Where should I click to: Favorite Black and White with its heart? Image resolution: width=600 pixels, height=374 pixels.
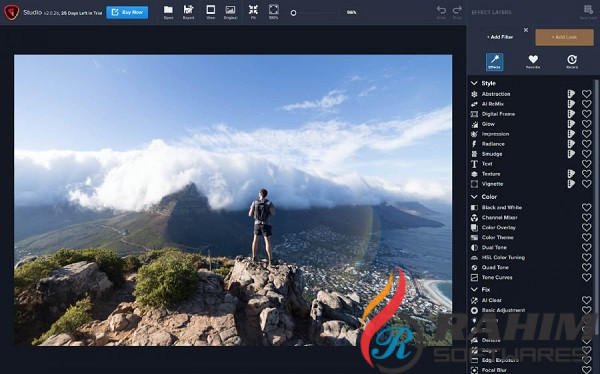tap(587, 207)
